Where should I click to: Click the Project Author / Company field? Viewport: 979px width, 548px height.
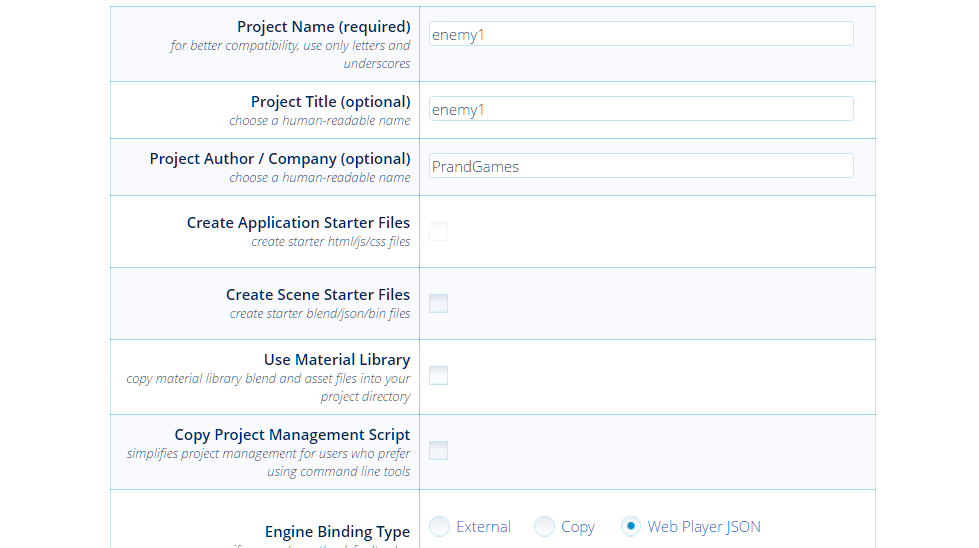point(640,166)
